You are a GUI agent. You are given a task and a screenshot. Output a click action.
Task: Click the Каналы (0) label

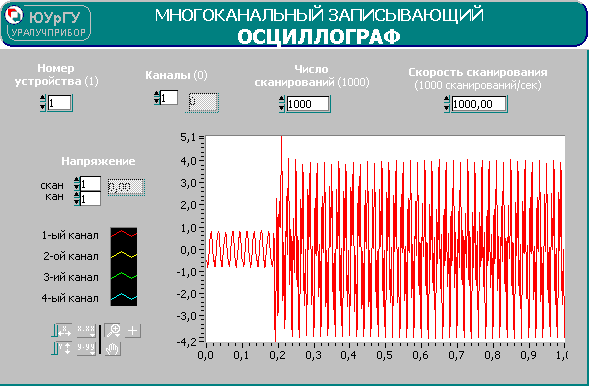tap(176, 75)
